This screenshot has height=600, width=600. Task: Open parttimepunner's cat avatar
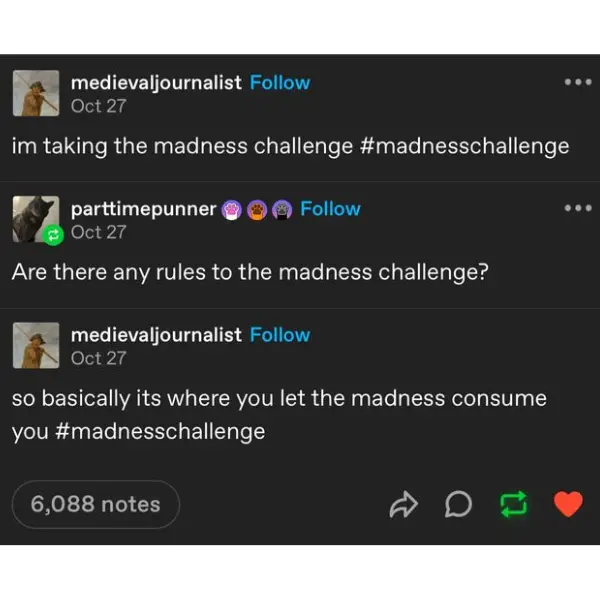[x=35, y=219]
